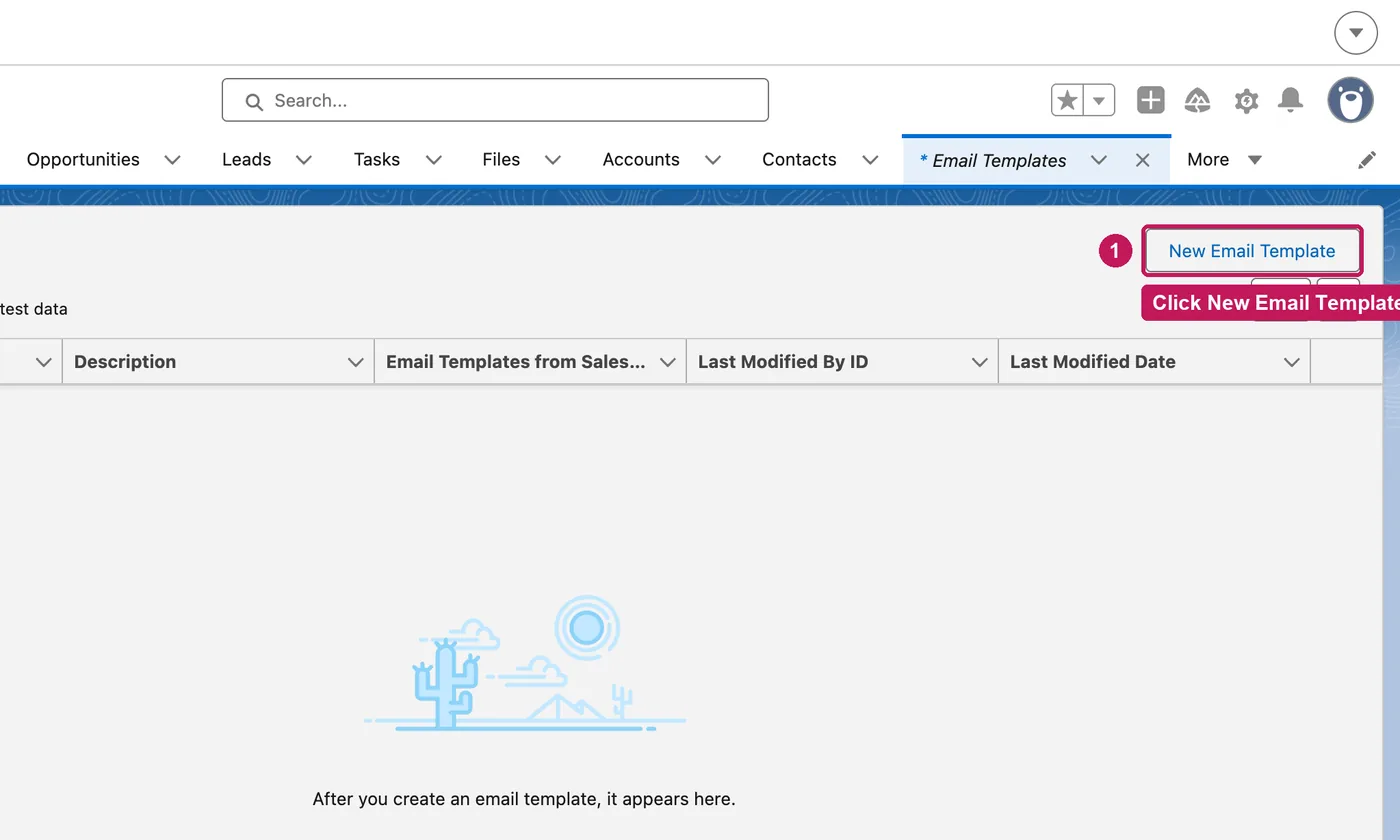Click inside the Search field
This screenshot has width=1400, height=840.
click(x=495, y=100)
